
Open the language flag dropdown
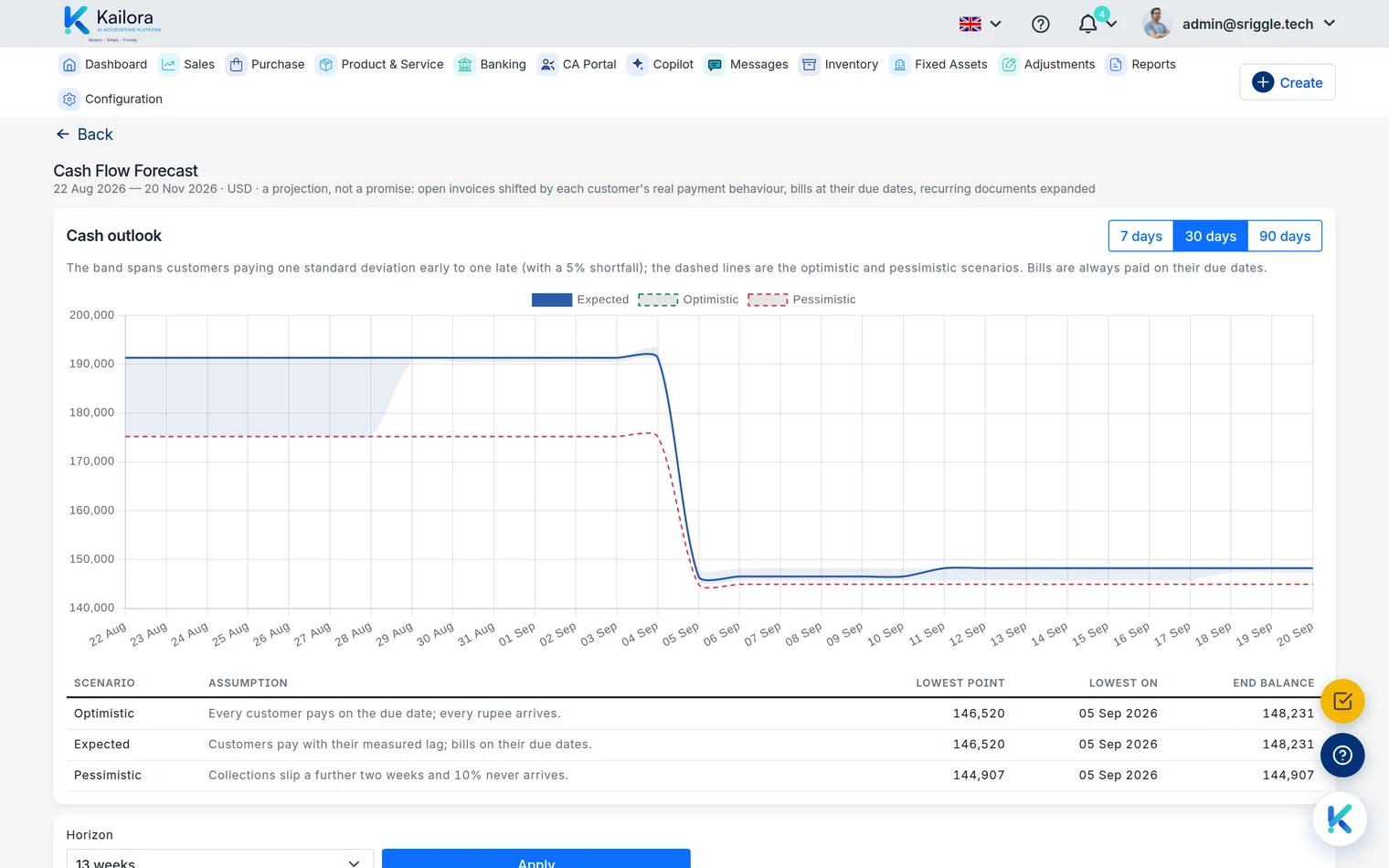pyautogui.click(x=981, y=25)
